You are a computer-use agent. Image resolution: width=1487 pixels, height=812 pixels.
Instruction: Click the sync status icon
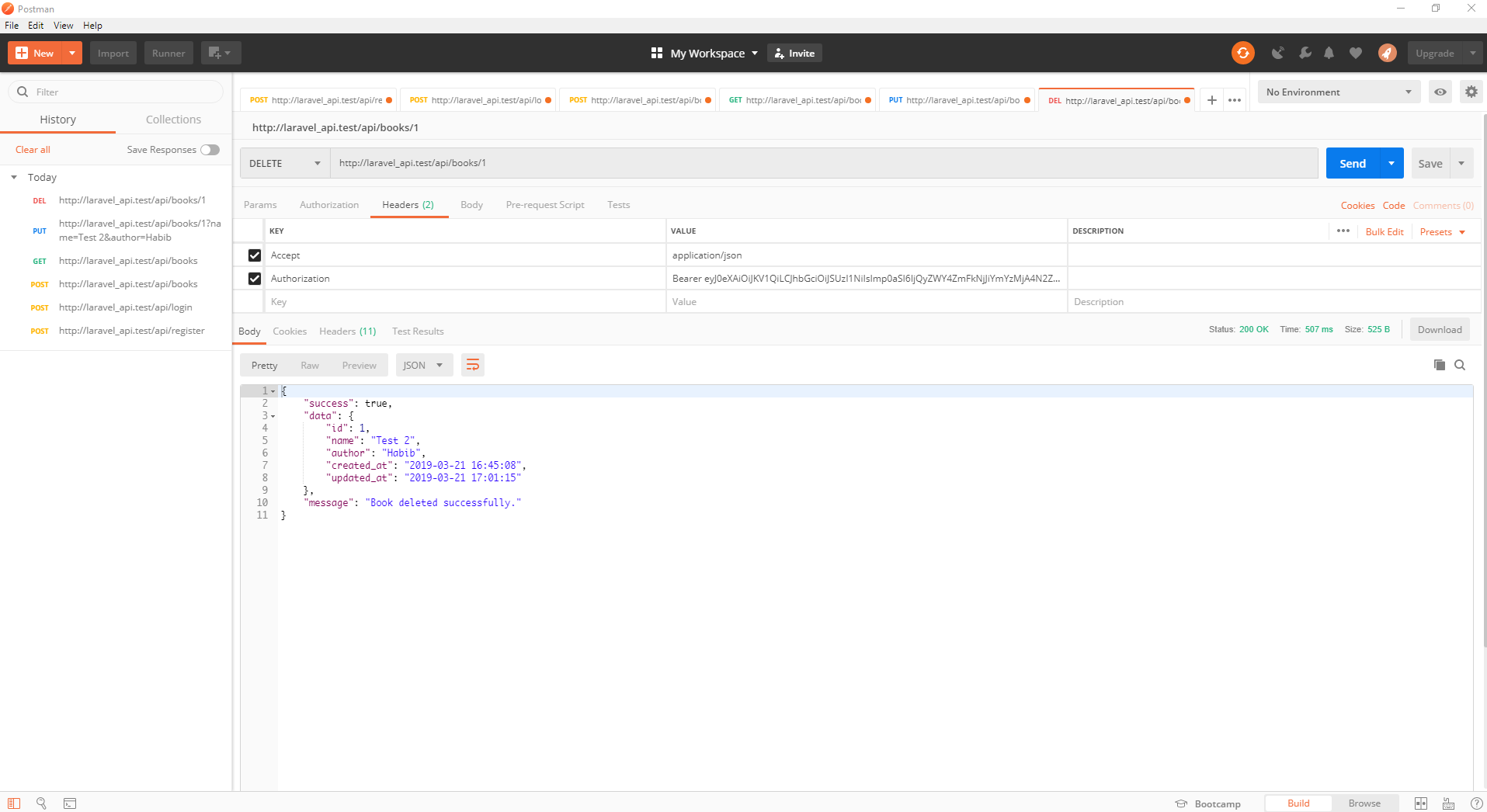pos(1242,53)
